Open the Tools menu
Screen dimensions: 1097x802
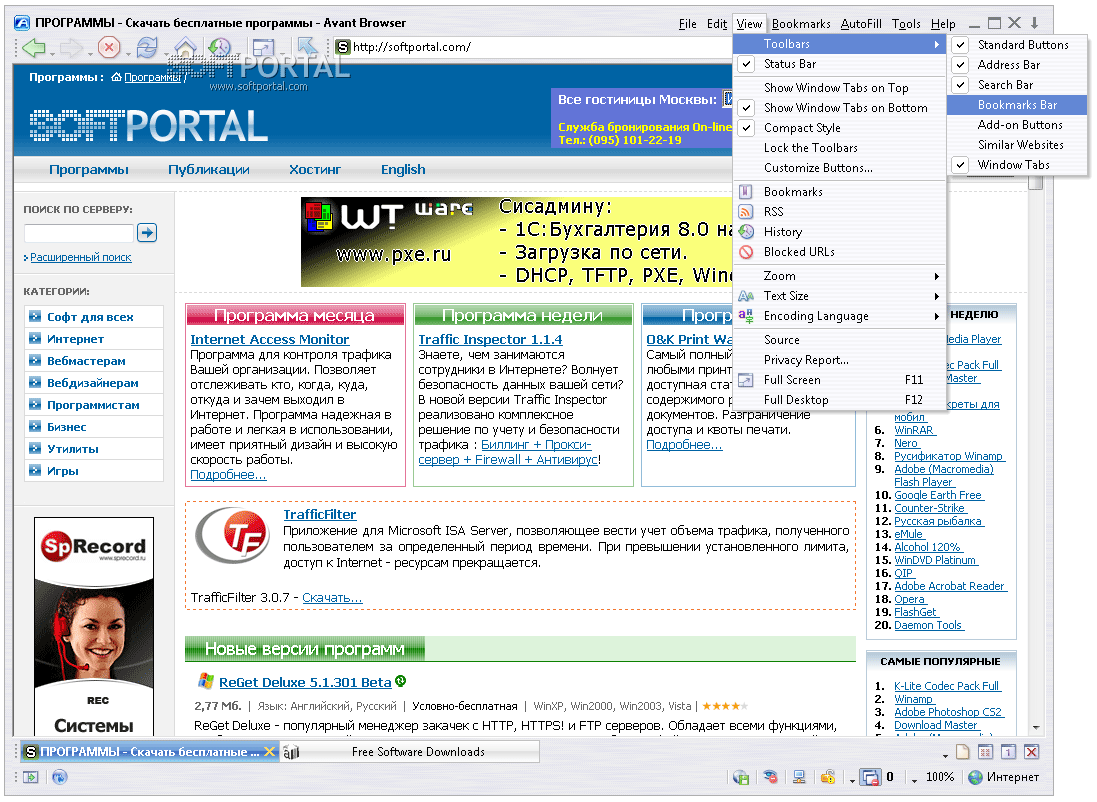[x=906, y=24]
